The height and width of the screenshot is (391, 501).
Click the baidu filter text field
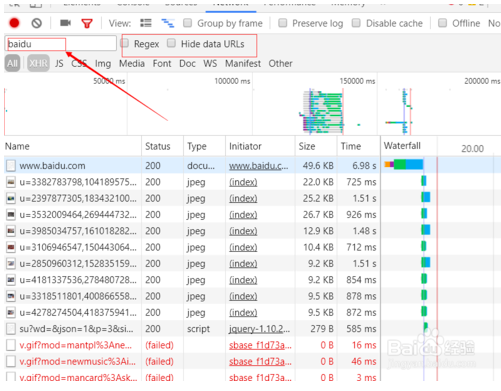[x=61, y=44]
